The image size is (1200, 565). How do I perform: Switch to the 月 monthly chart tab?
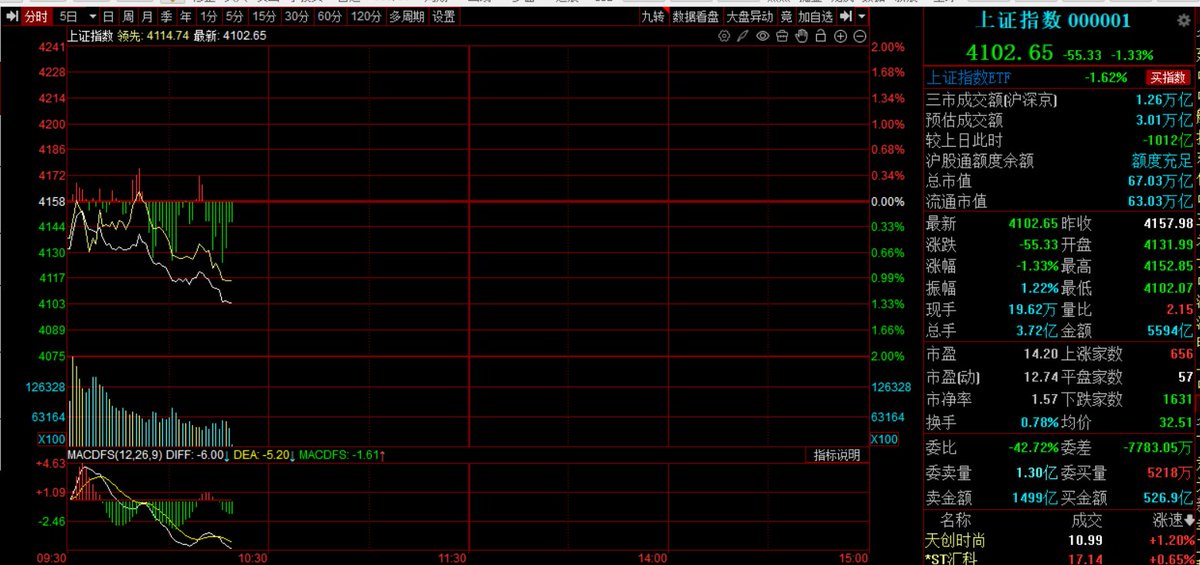point(148,16)
